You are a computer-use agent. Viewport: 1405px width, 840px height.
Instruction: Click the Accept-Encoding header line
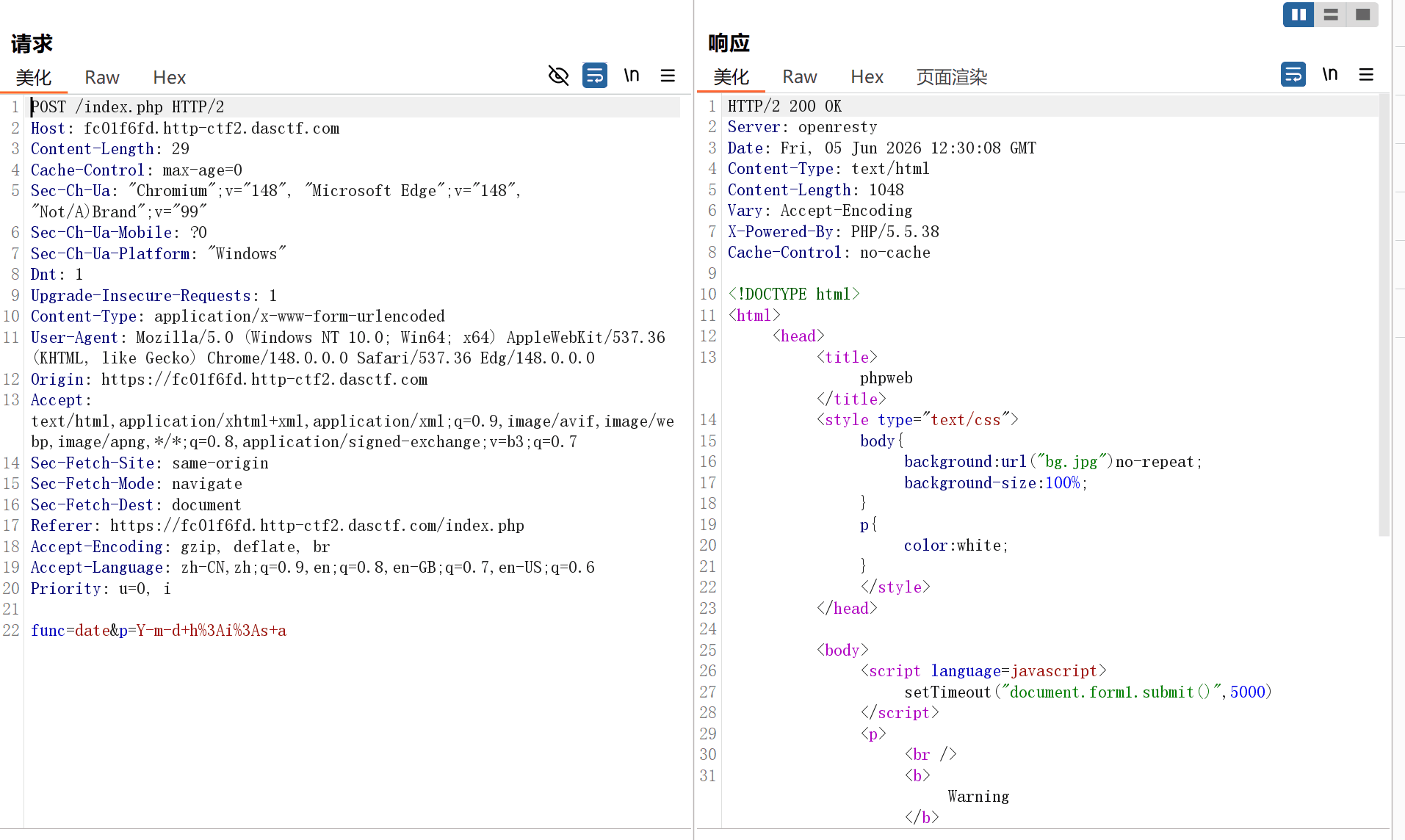181,547
